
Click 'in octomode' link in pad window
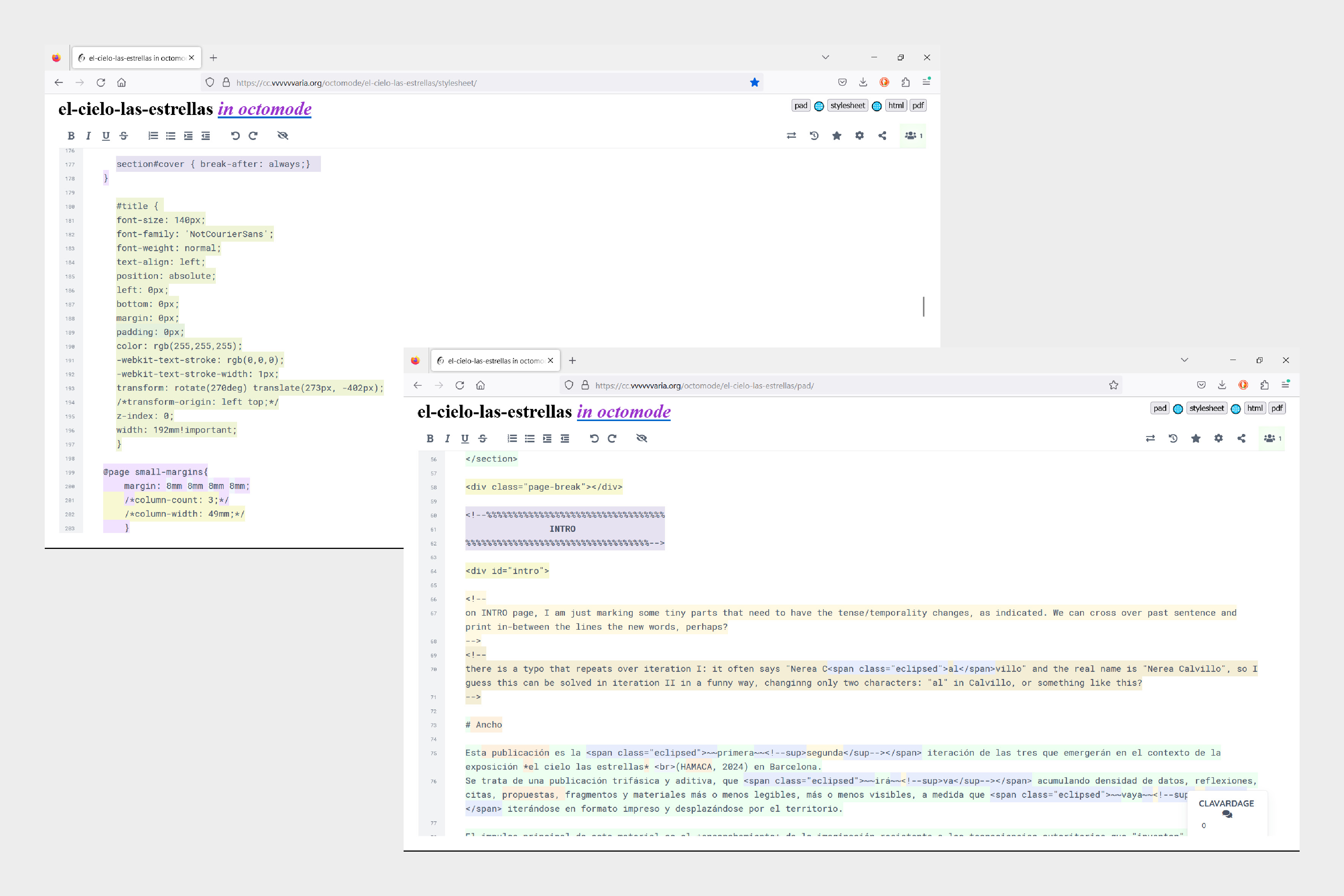(x=623, y=412)
